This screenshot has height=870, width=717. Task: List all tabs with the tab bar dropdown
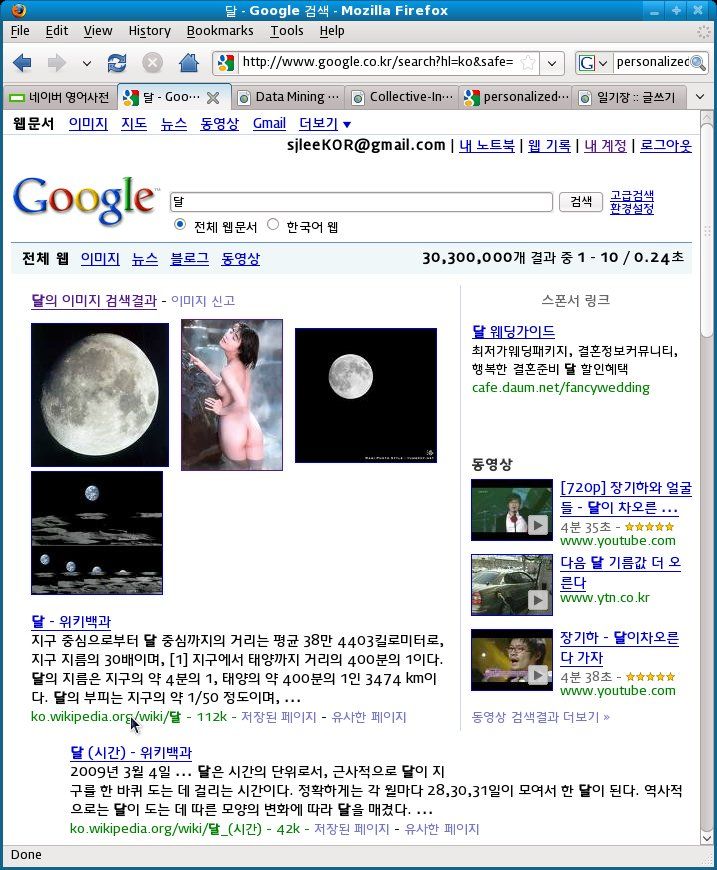[700, 97]
